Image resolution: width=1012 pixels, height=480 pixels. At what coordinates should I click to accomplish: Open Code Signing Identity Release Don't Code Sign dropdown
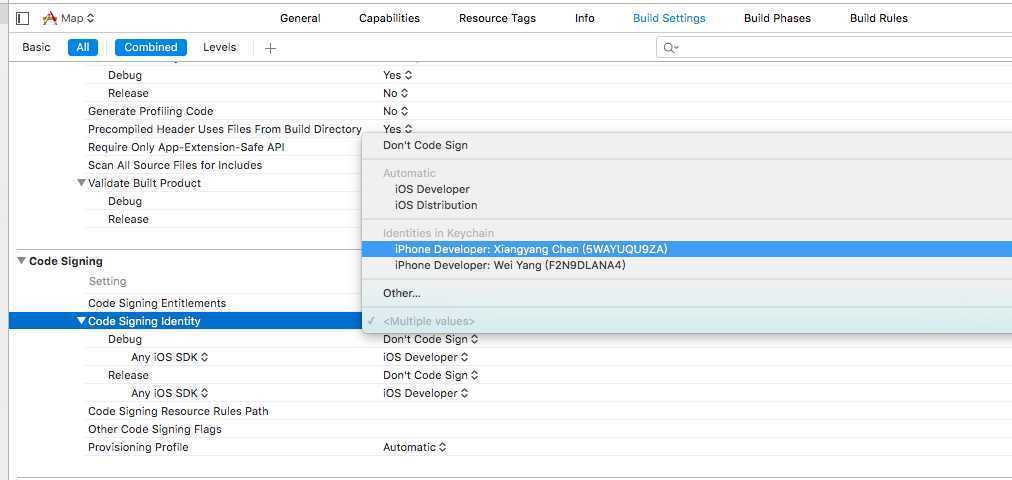pos(430,375)
